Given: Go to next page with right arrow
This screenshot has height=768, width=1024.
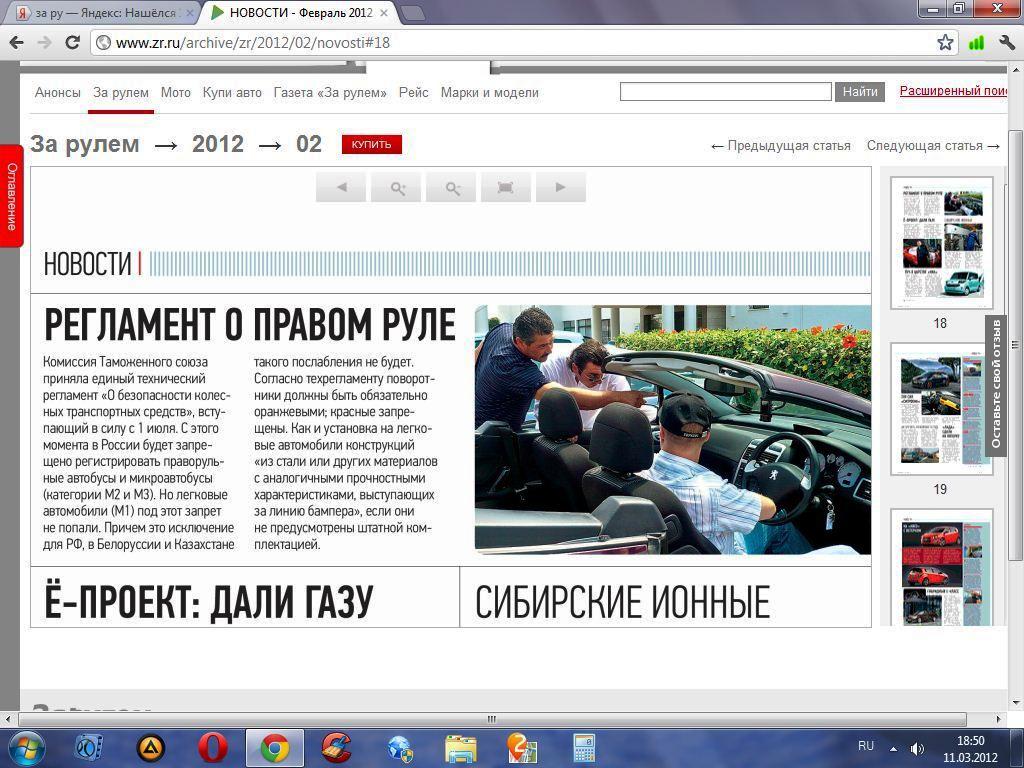Looking at the screenshot, I should pyautogui.click(x=561, y=187).
